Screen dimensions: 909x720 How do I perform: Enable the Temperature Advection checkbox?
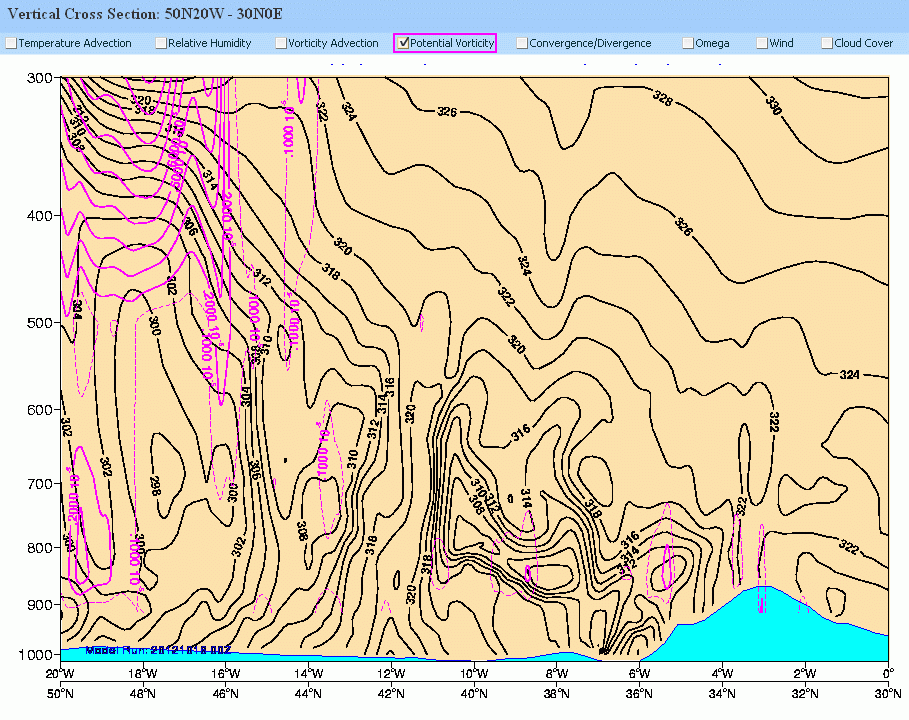point(11,43)
